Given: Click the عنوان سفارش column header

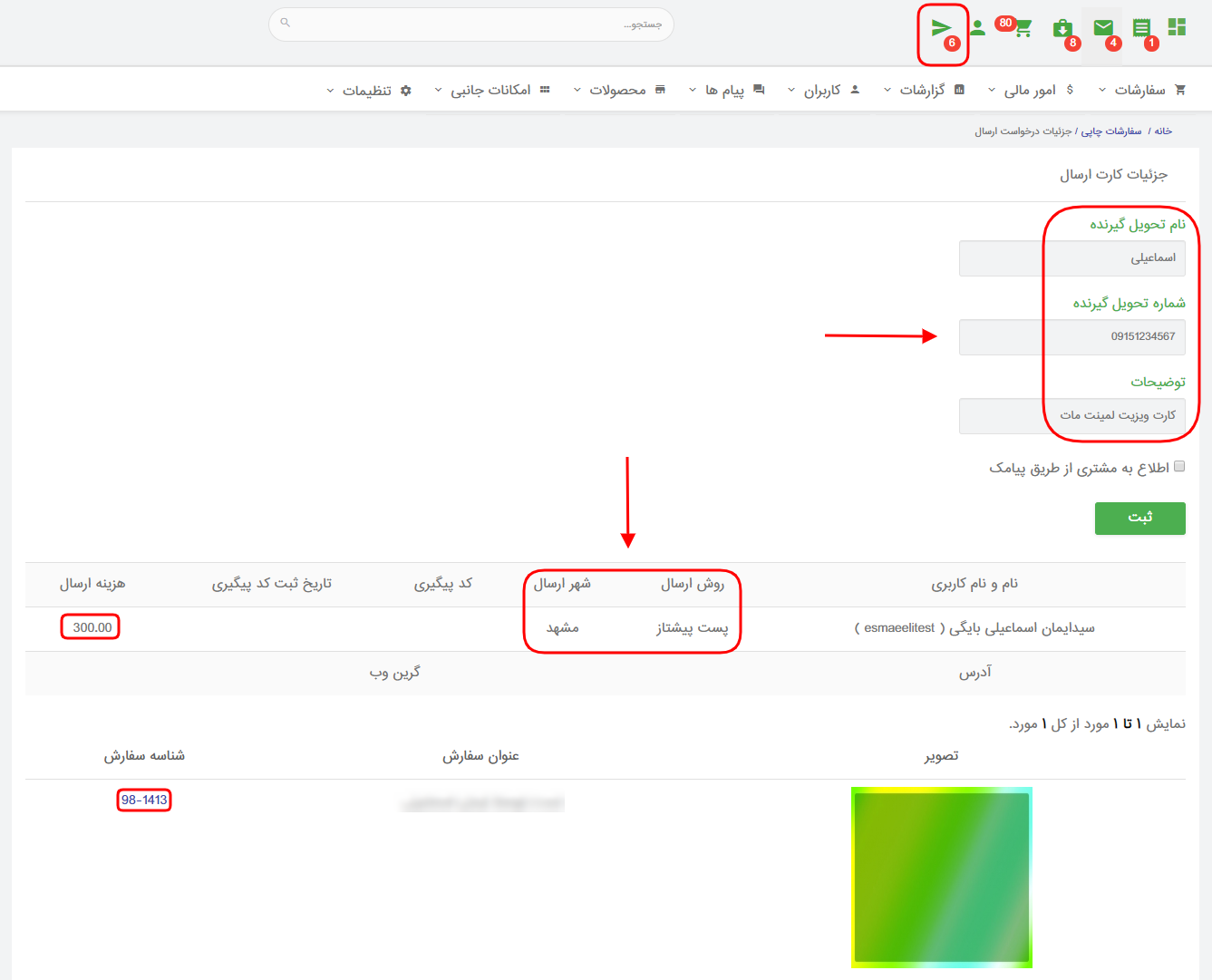Looking at the screenshot, I should click(x=480, y=755).
